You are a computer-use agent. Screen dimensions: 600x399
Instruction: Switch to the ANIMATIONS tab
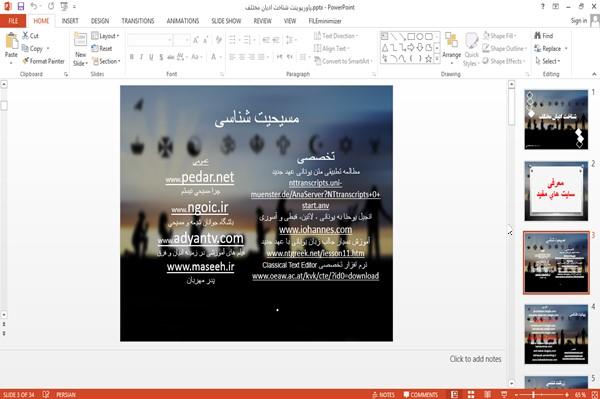[183, 21]
